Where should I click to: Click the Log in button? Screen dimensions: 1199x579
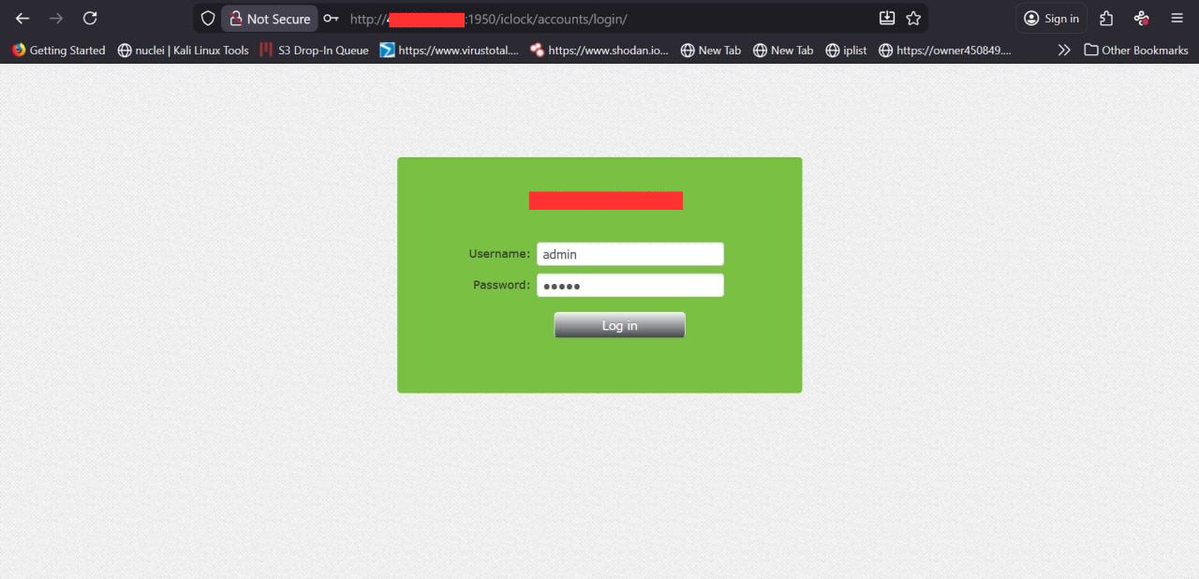click(619, 325)
